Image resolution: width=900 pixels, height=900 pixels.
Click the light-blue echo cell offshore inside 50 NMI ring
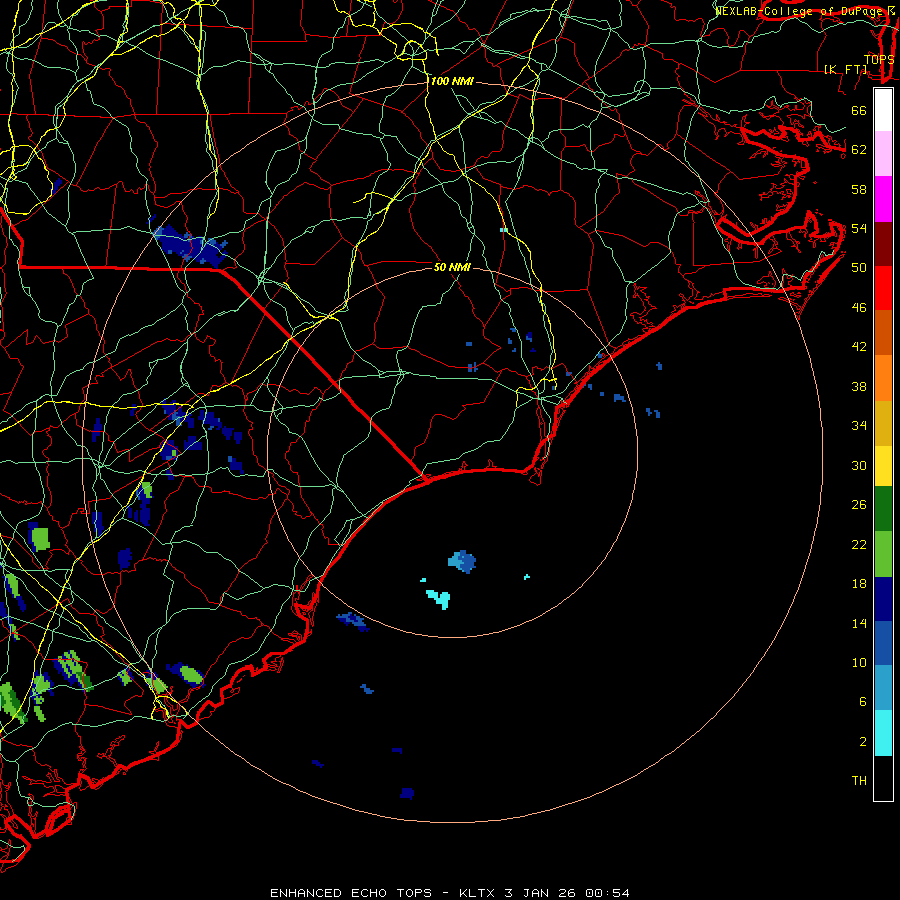click(x=462, y=561)
